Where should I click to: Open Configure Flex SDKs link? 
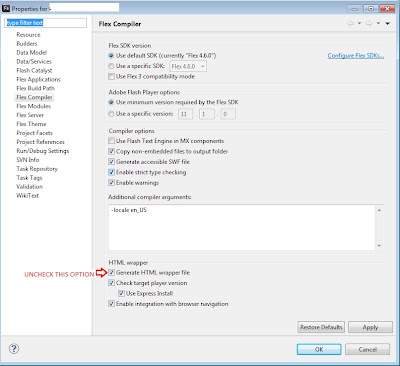tap(356, 56)
